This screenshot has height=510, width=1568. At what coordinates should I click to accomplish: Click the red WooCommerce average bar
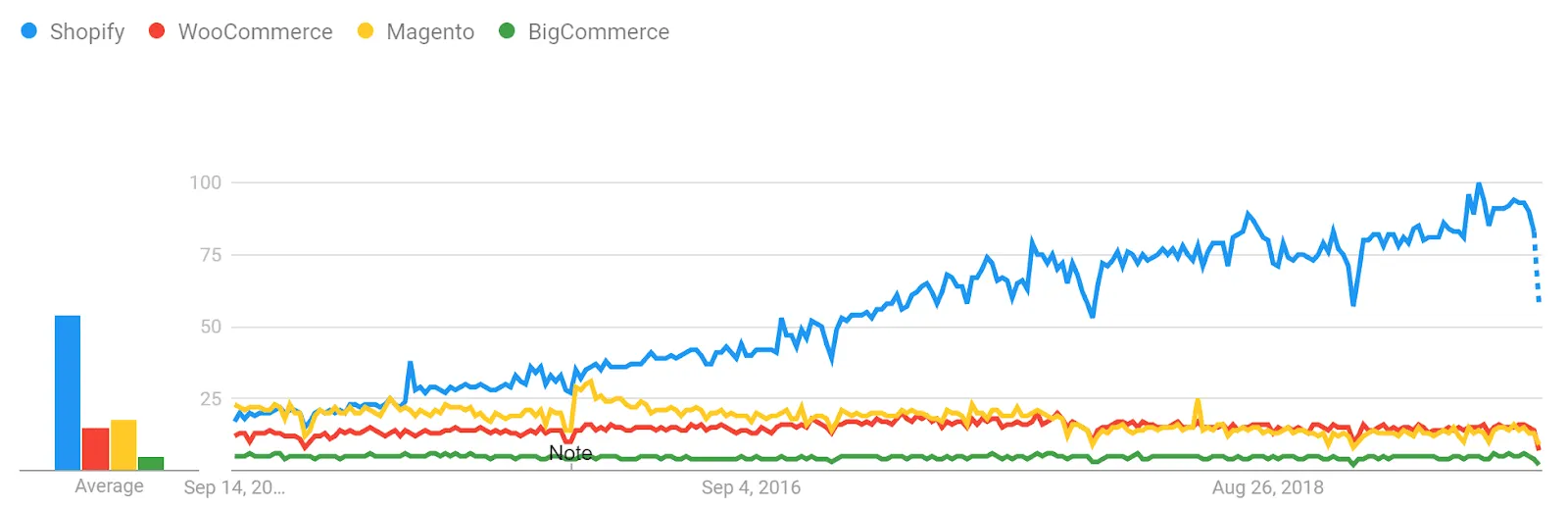tap(95, 448)
